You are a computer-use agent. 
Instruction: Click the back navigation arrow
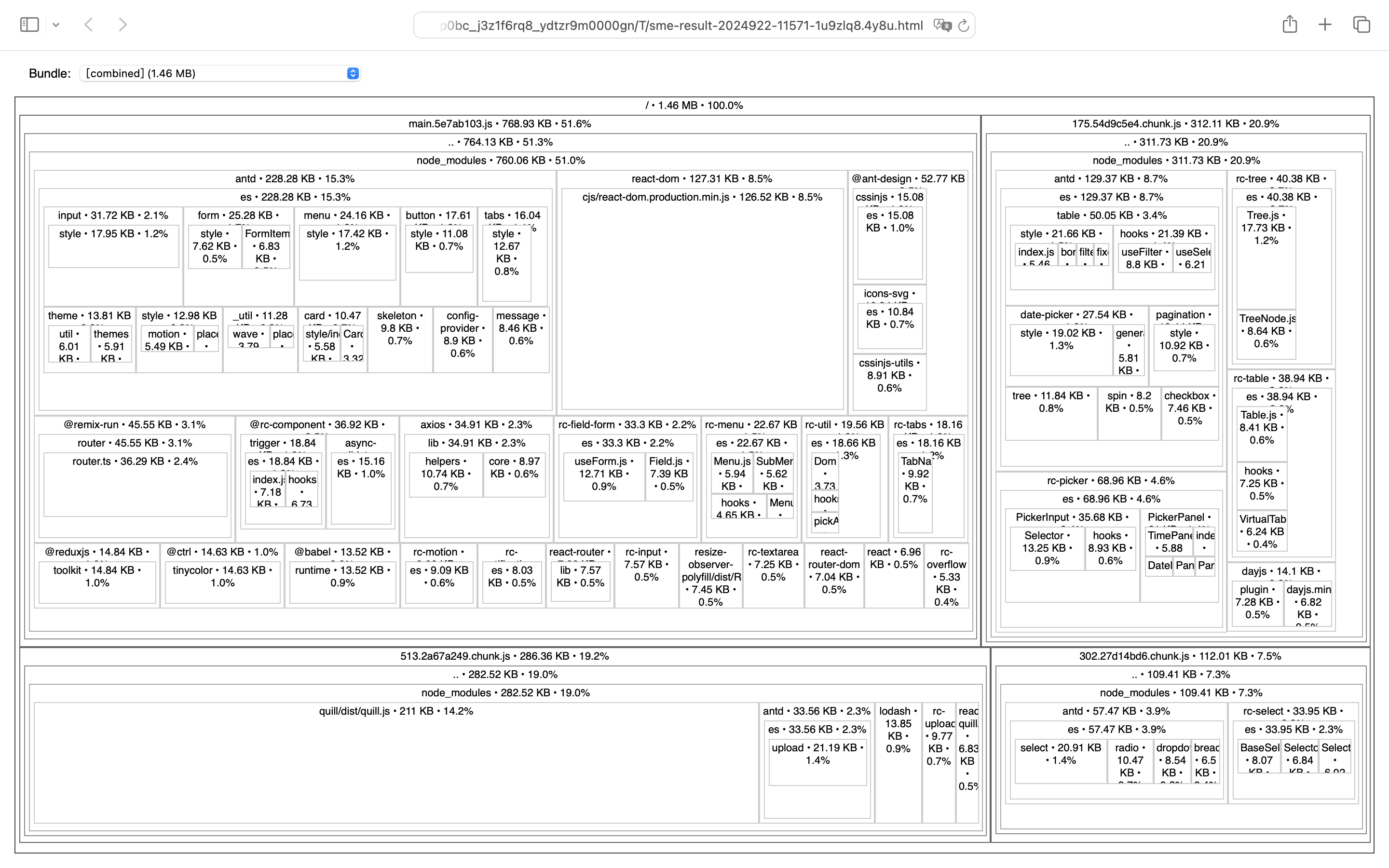[x=89, y=25]
